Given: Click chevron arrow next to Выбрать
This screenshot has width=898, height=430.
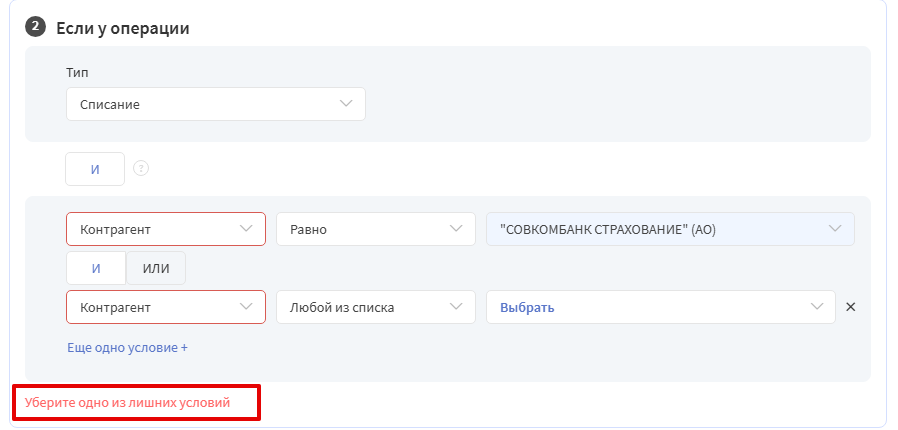Looking at the screenshot, I should [817, 306].
